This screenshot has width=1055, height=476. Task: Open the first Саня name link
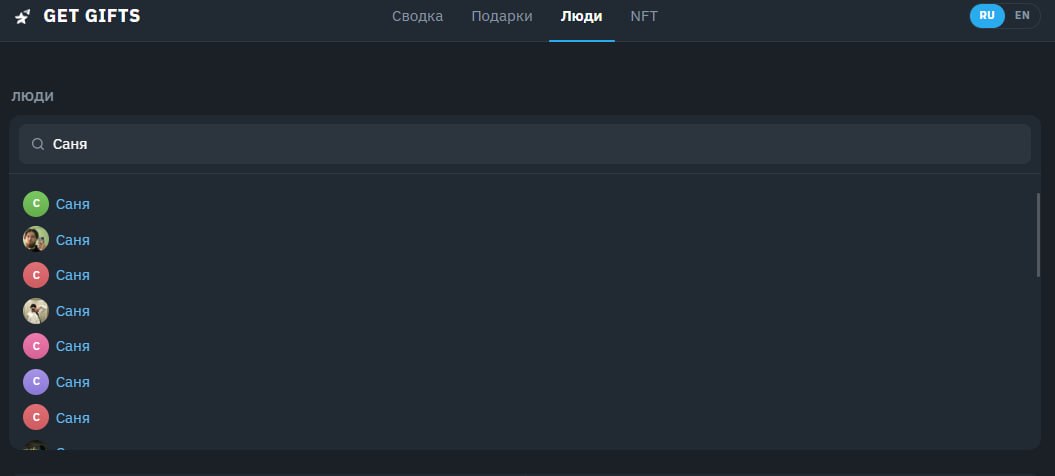[x=73, y=204]
